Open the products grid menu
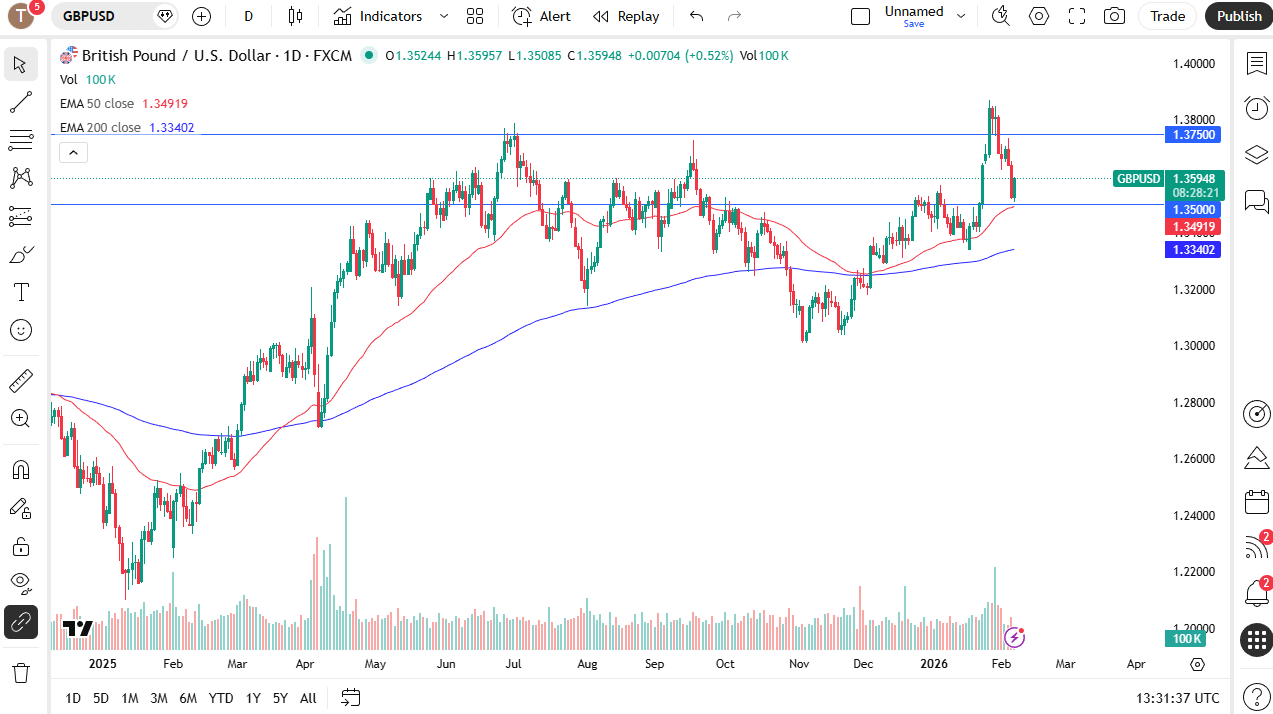The image size is (1273, 714). [x=1256, y=640]
